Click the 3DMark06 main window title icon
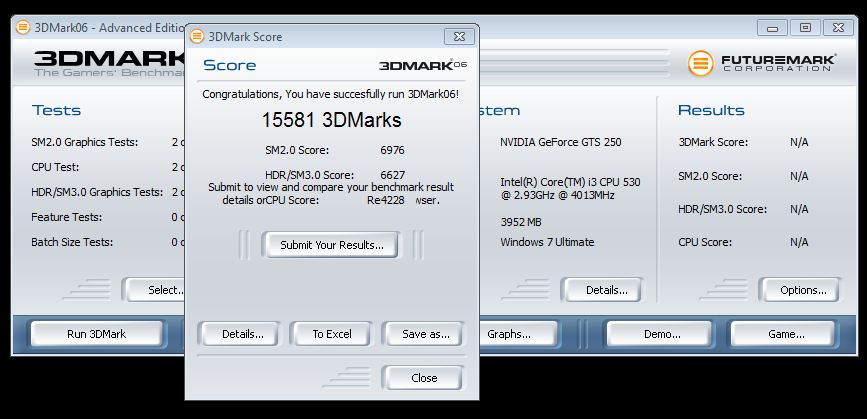The width and height of the screenshot is (867, 419). pos(23,27)
